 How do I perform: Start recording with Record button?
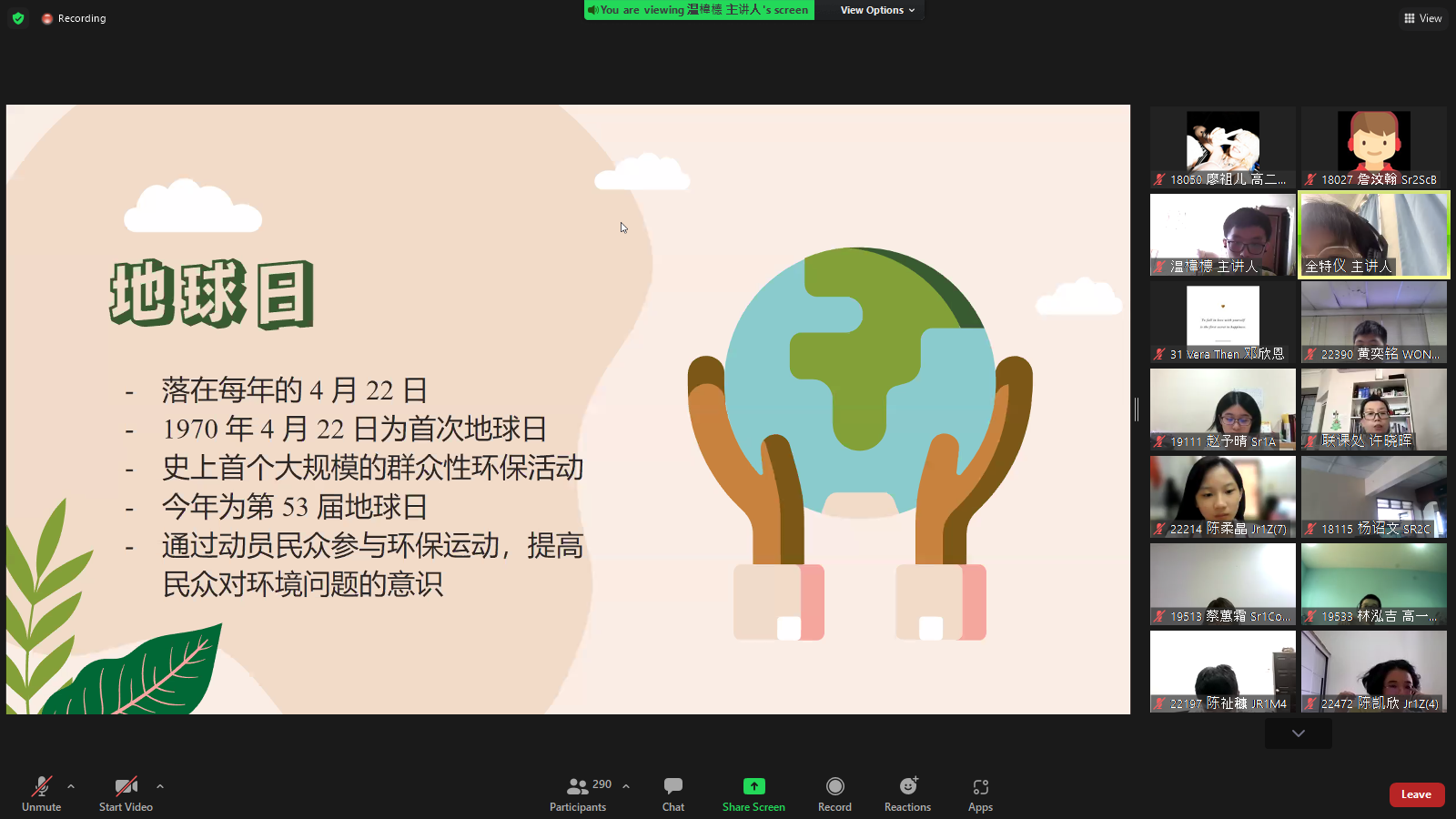(x=834, y=794)
